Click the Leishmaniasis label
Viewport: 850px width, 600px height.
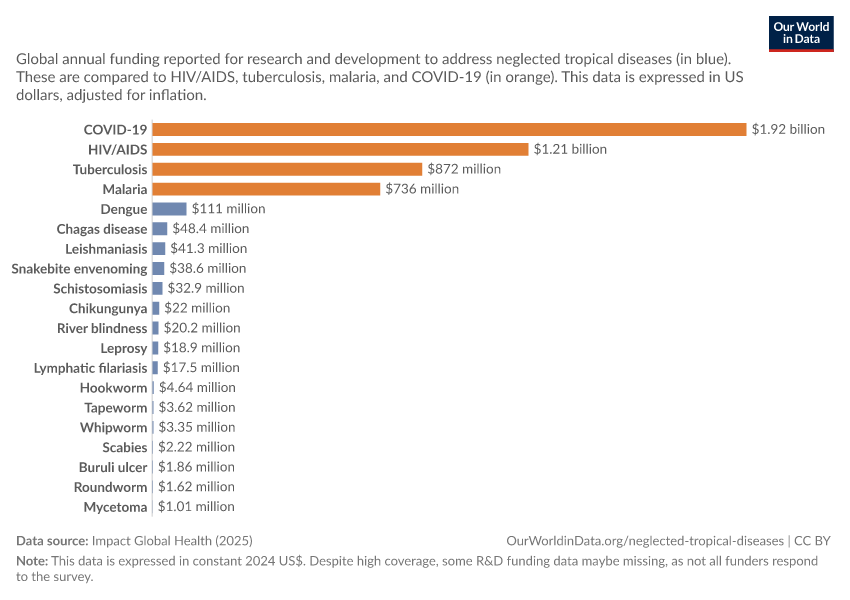pos(106,249)
